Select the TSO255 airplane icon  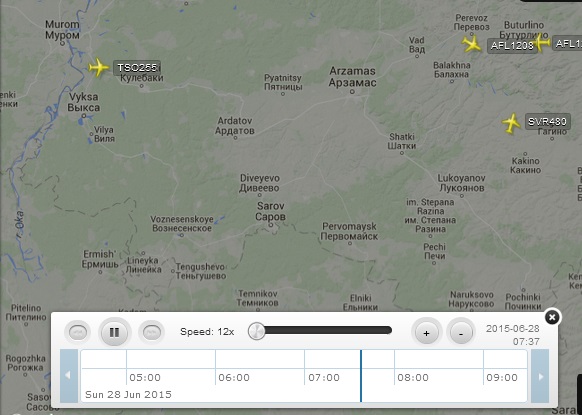98,67
